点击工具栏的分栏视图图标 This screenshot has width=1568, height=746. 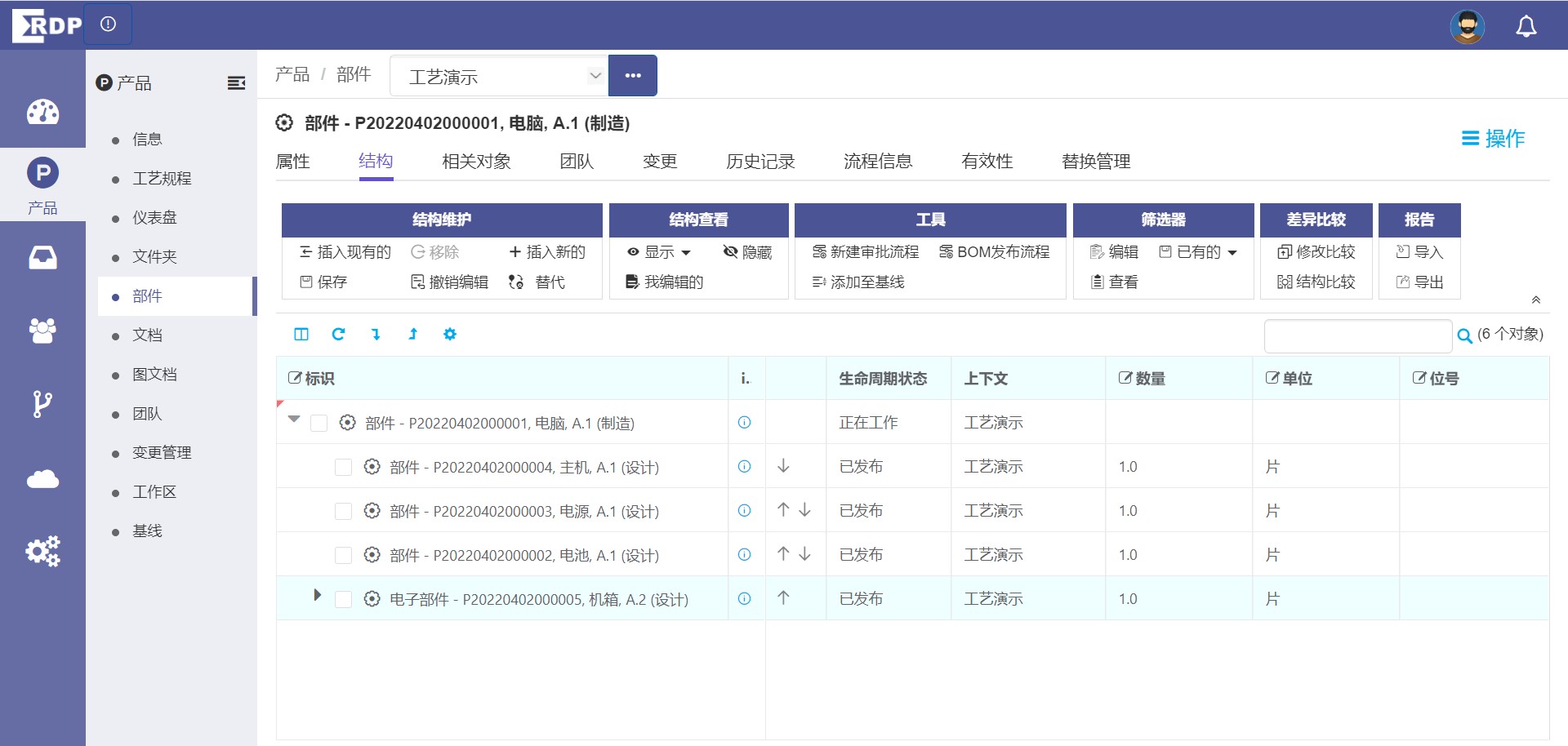coord(301,335)
